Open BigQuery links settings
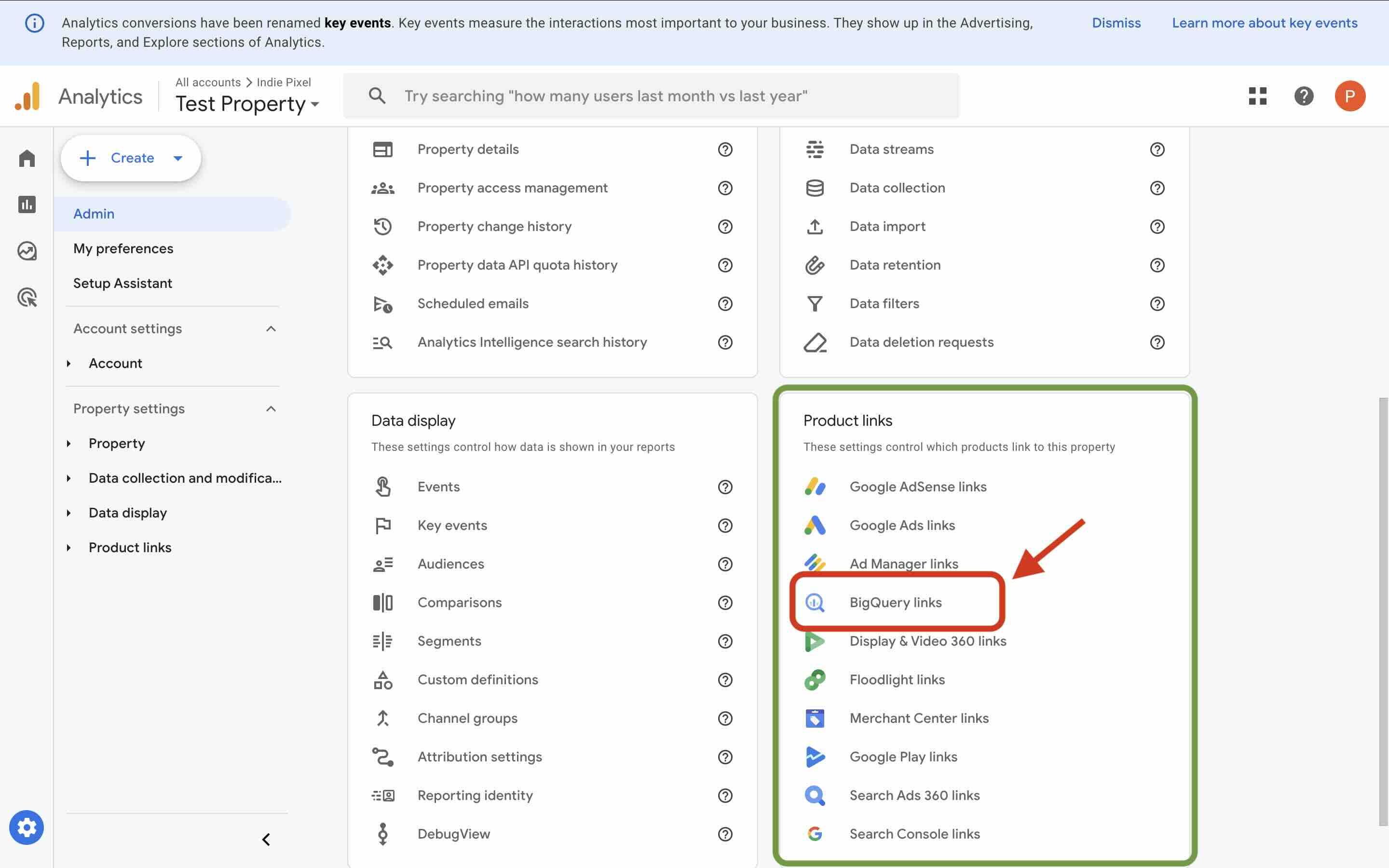This screenshot has height=868, width=1389. 896,602
